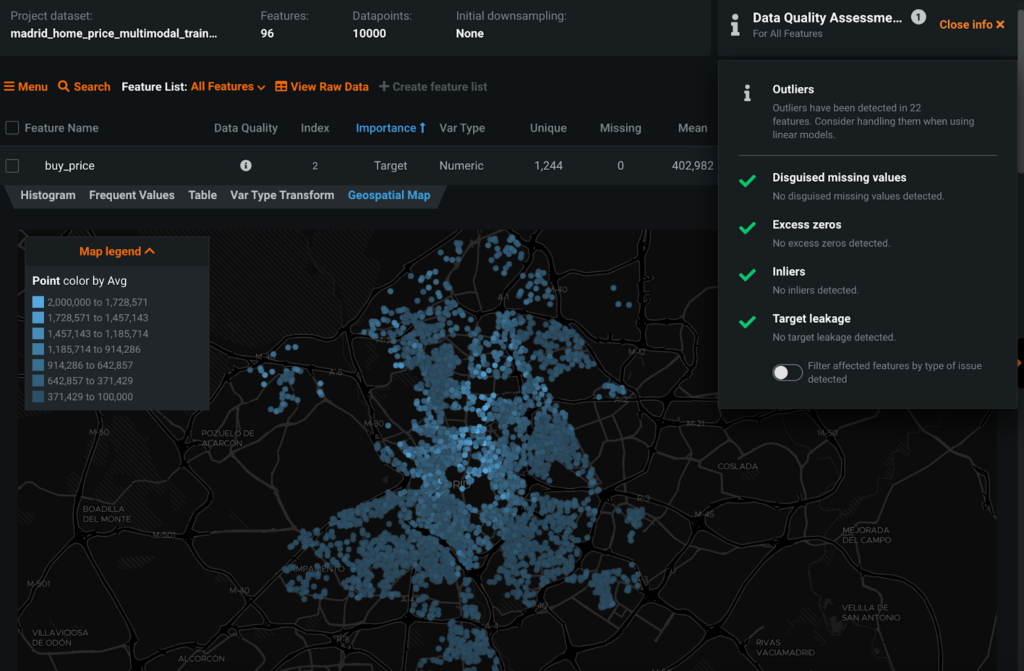Click the buy_price feature name

[69, 165]
